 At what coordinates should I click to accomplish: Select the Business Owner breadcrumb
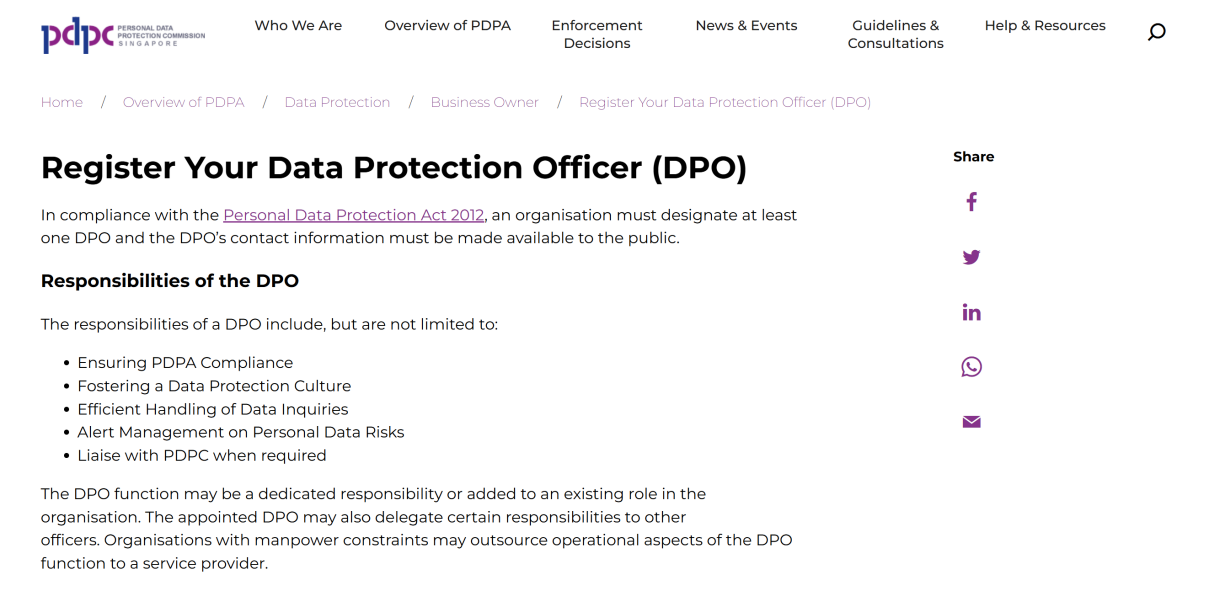click(484, 102)
